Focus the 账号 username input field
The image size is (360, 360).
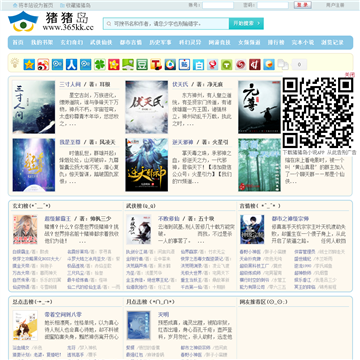(218, 5)
